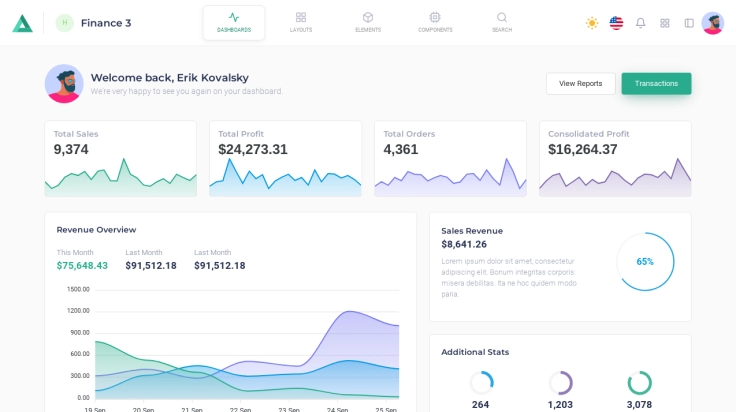Select the Total Profit sparkline chart
The image size is (736, 412).
tap(285, 178)
